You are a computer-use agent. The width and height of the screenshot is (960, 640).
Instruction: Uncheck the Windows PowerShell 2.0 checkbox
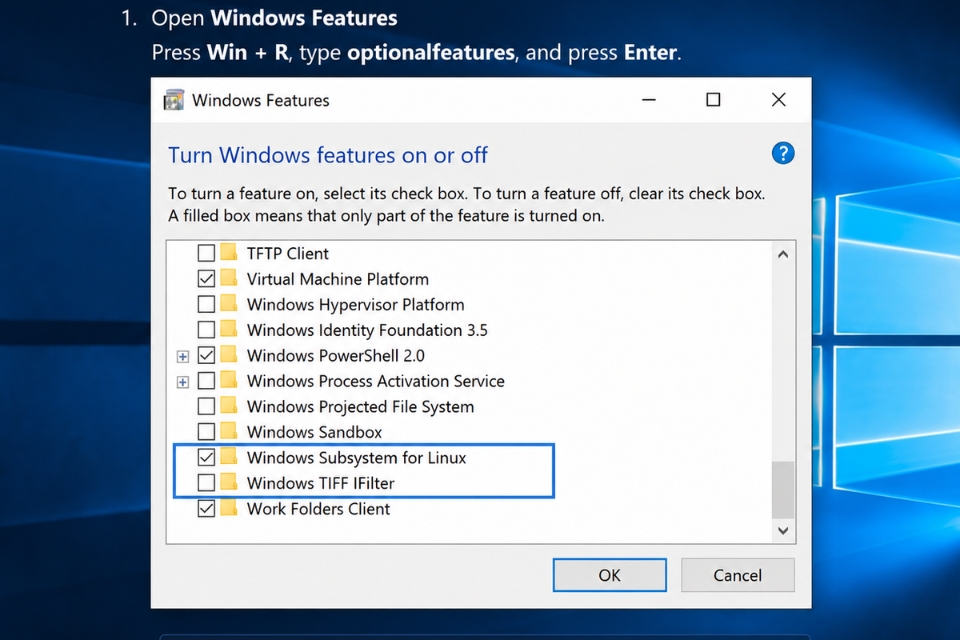point(206,355)
